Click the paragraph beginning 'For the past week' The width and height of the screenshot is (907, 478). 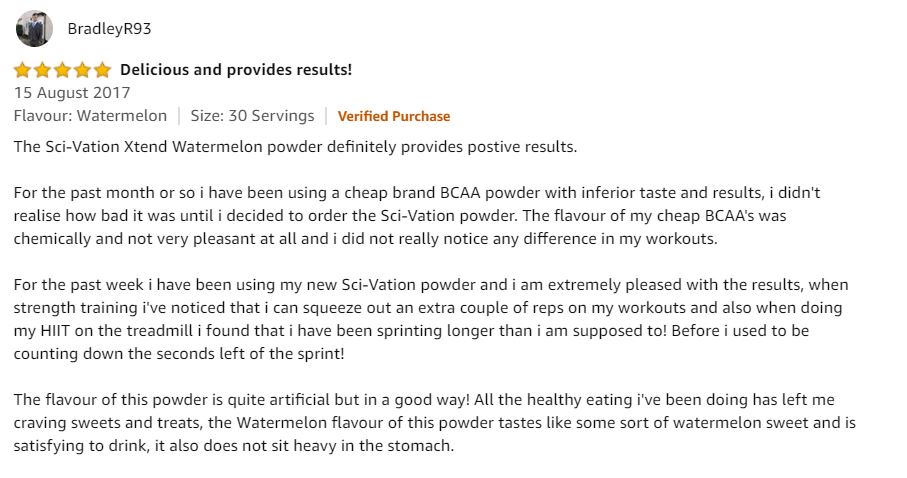pos(431,319)
